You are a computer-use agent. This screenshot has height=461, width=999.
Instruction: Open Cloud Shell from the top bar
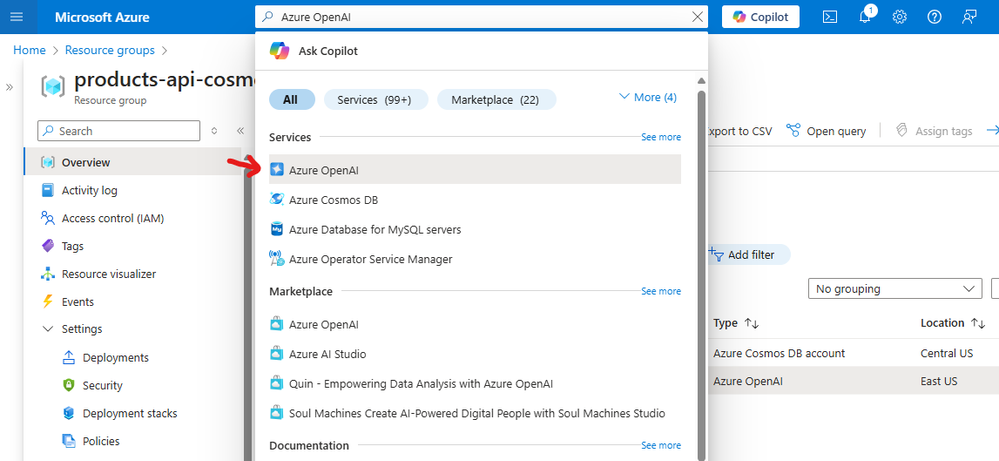830,17
